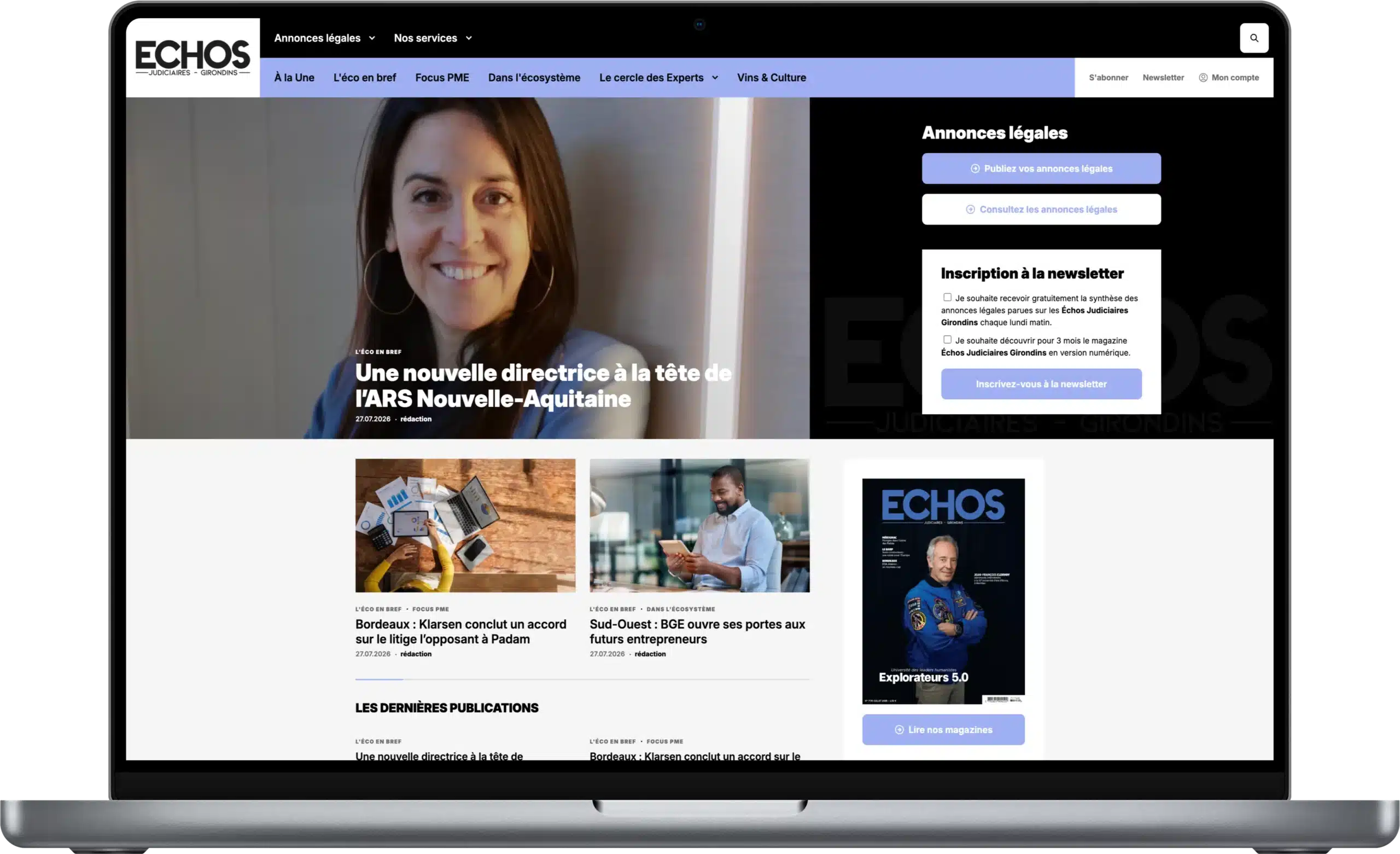1400x854 pixels.
Task: Click Publiez vos annonces légales button
Action: pos(1041,169)
